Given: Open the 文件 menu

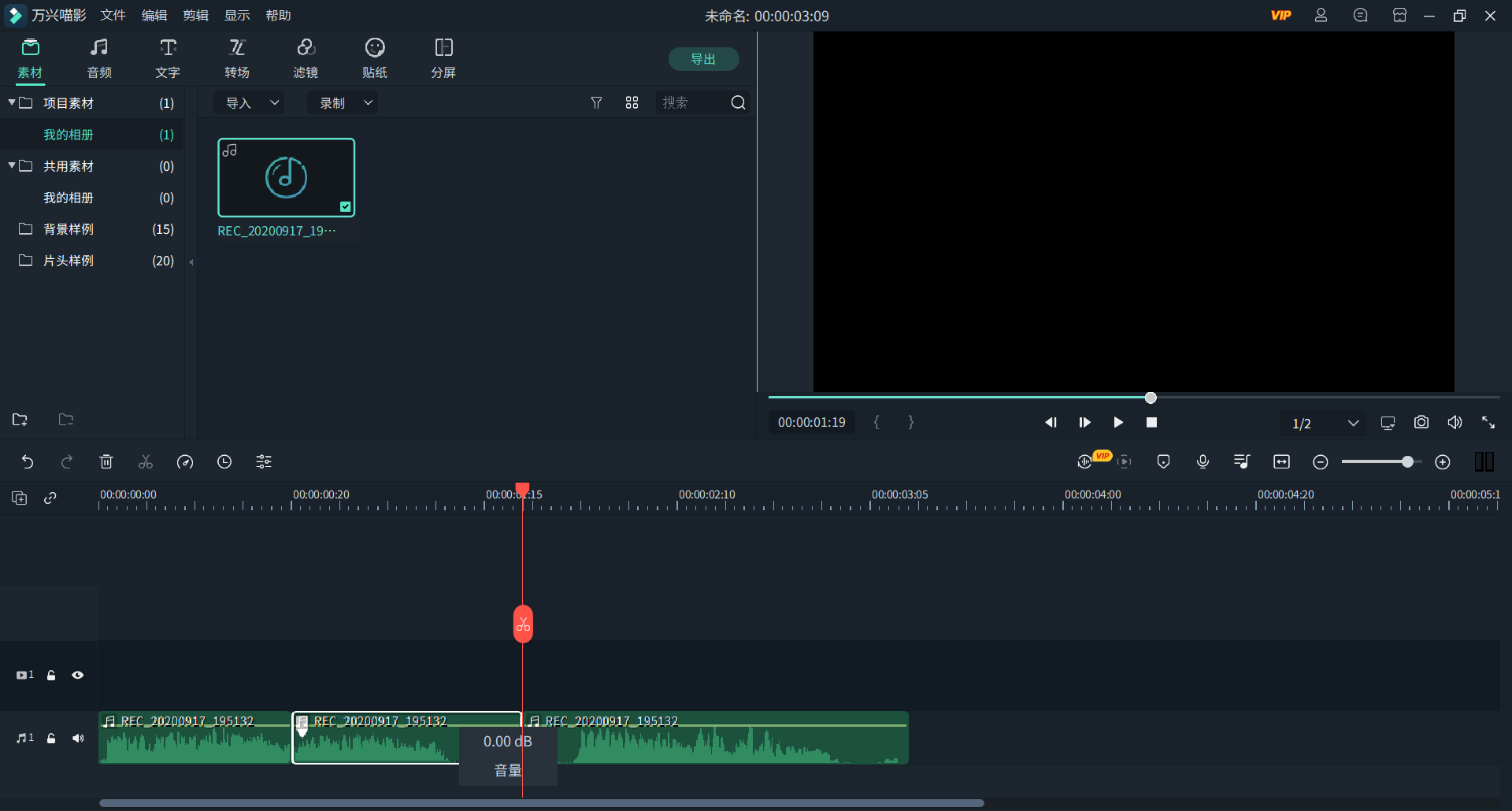Looking at the screenshot, I should pos(113,16).
